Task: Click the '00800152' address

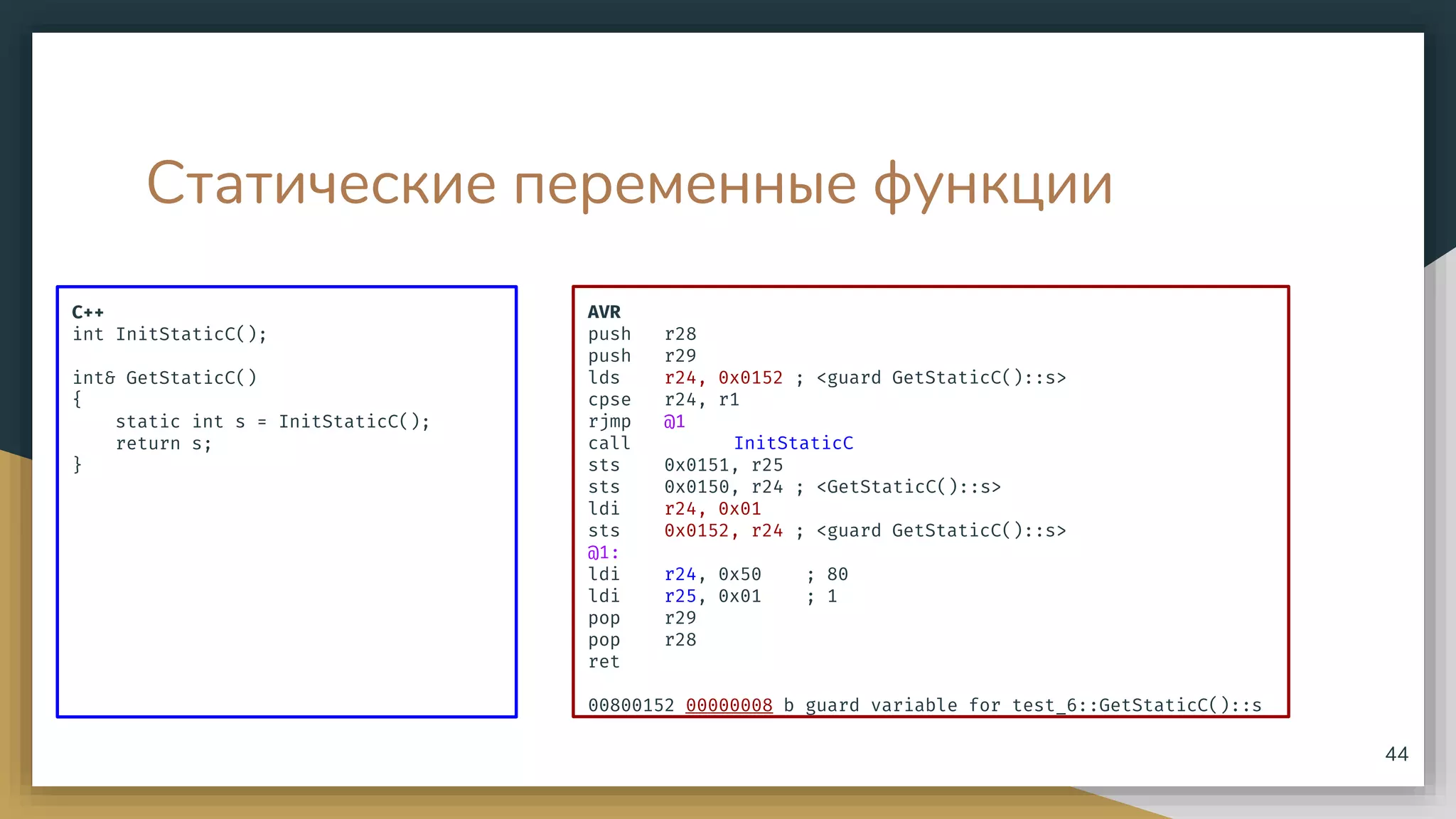Action: (x=631, y=705)
